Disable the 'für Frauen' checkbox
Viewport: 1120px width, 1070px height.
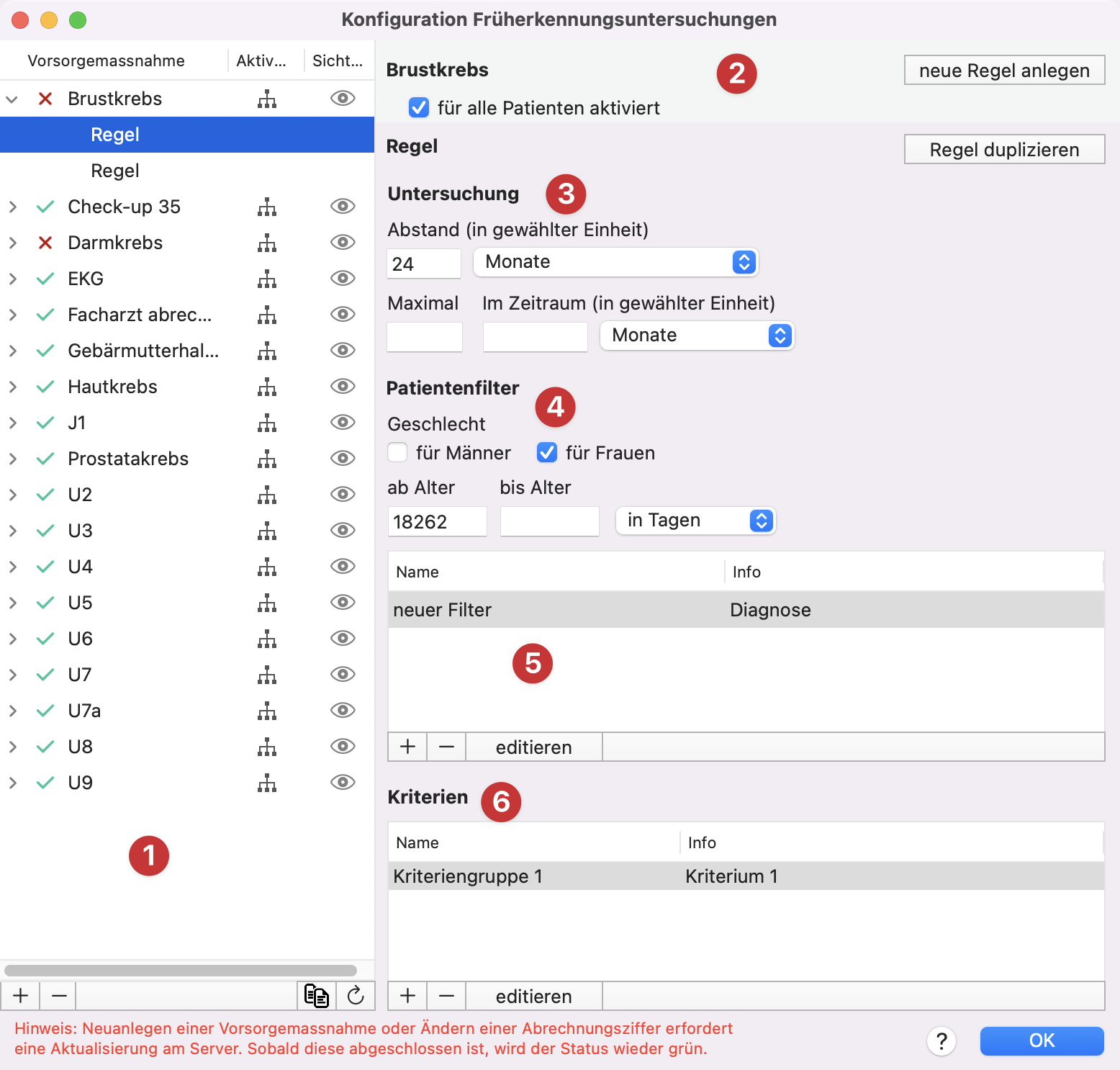tap(547, 452)
